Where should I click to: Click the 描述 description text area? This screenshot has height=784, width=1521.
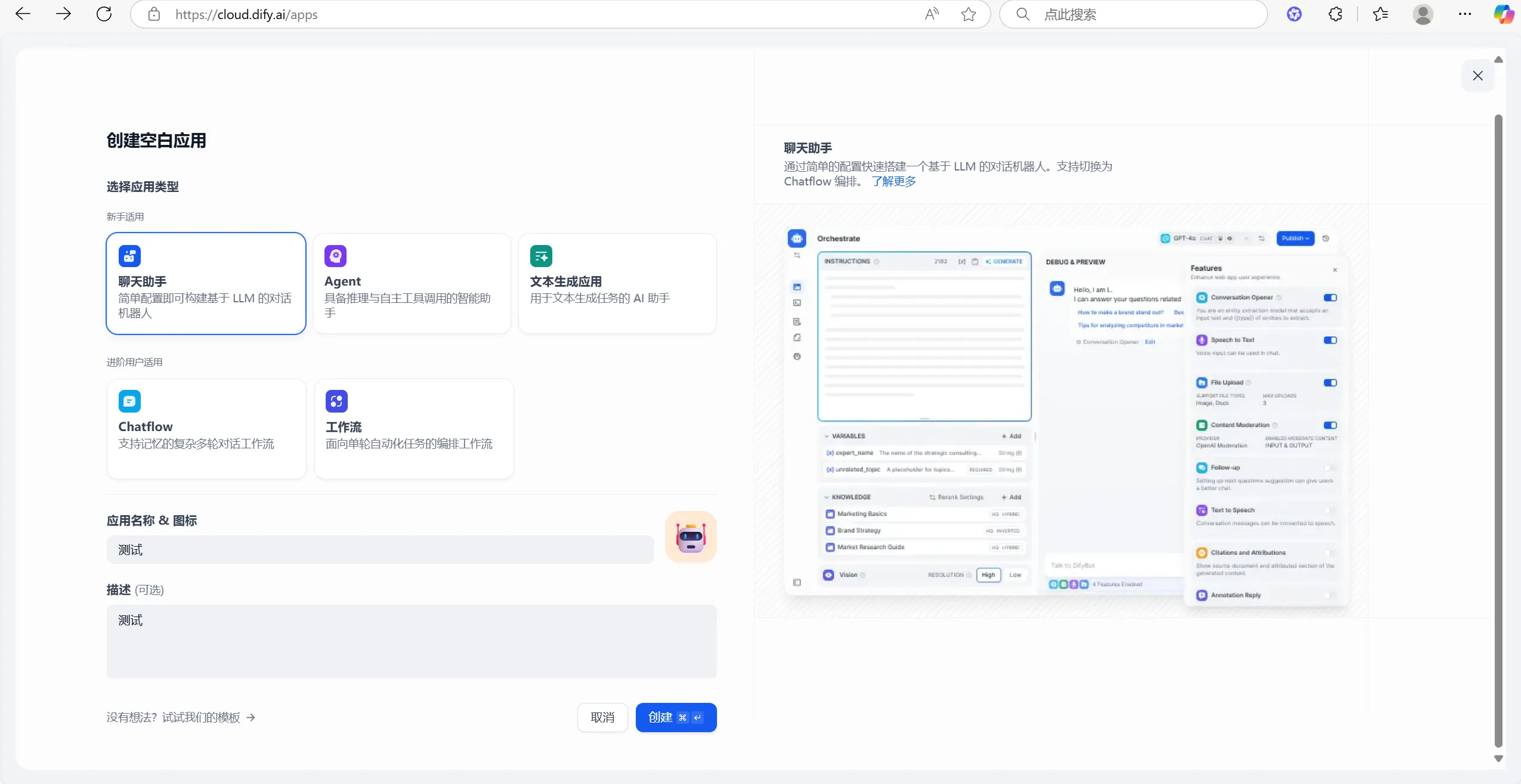tap(411, 641)
